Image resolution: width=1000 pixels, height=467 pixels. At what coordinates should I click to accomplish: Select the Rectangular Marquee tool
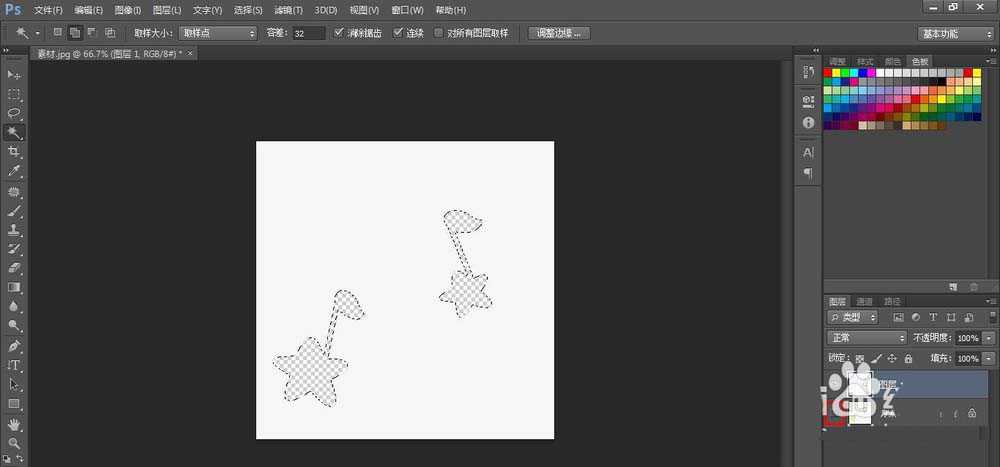point(14,94)
